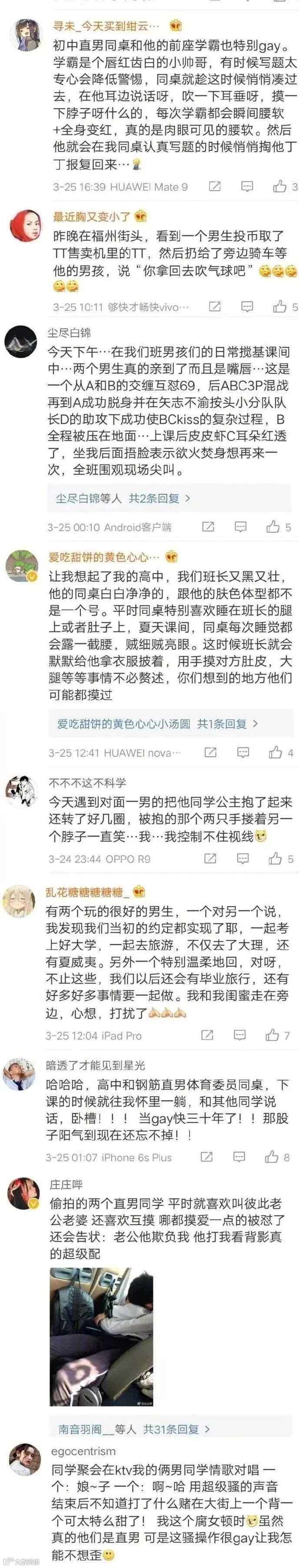Share the comment by 最近胸又变小了
Image resolution: width=299 pixels, height=1568 pixels.
click(215, 306)
